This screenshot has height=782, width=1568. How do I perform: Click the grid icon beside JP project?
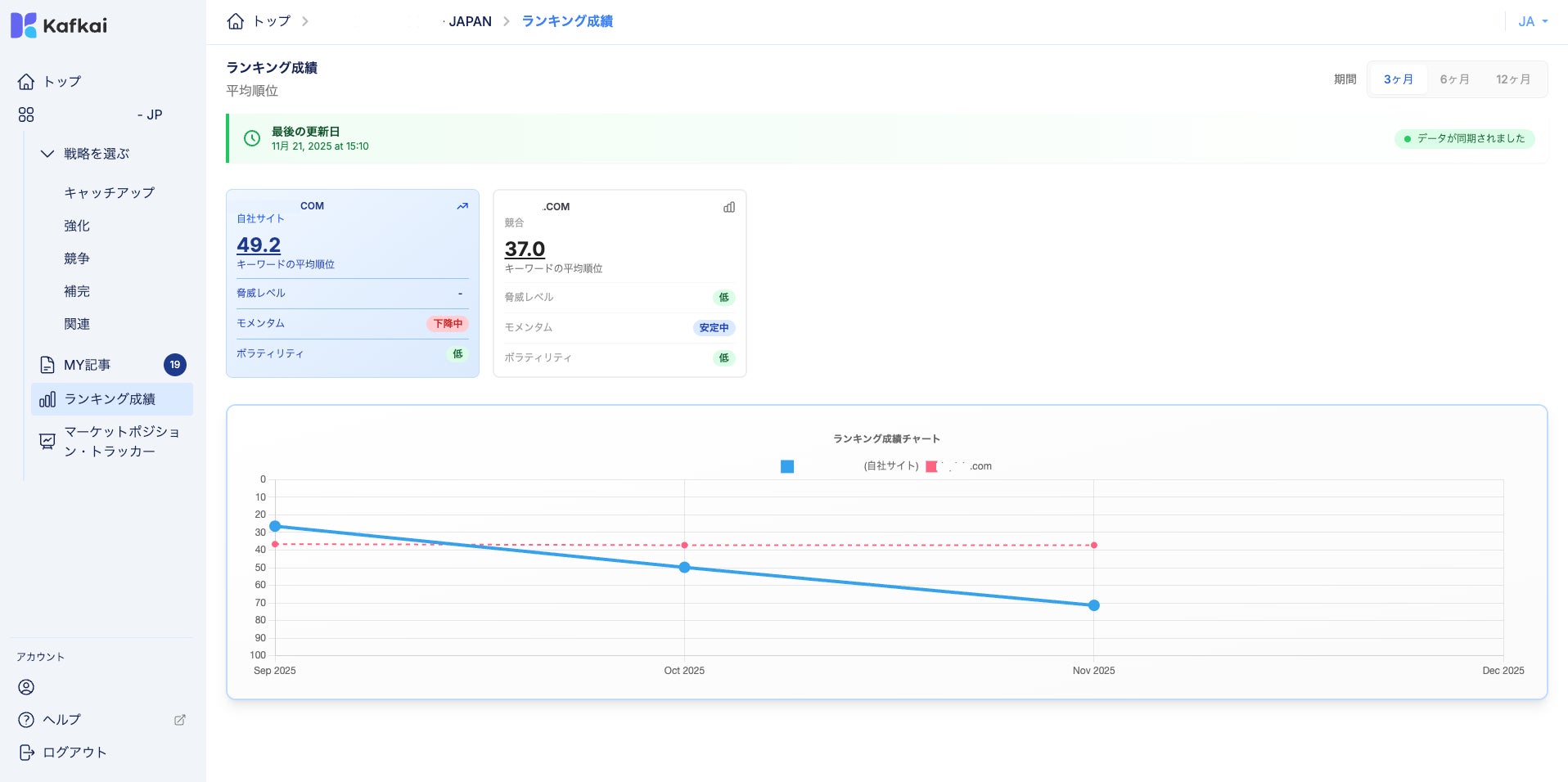click(x=26, y=115)
